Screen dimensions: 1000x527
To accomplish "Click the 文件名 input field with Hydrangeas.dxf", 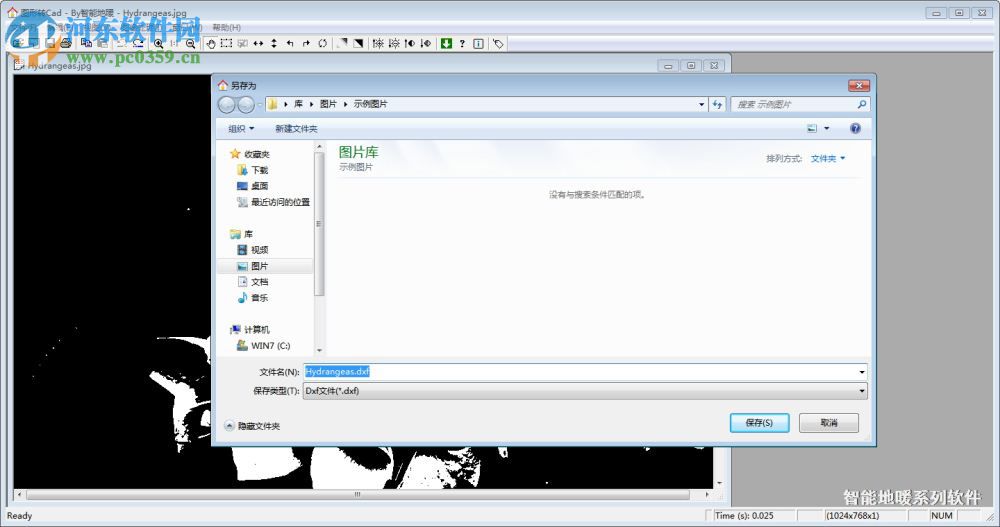I will point(585,372).
